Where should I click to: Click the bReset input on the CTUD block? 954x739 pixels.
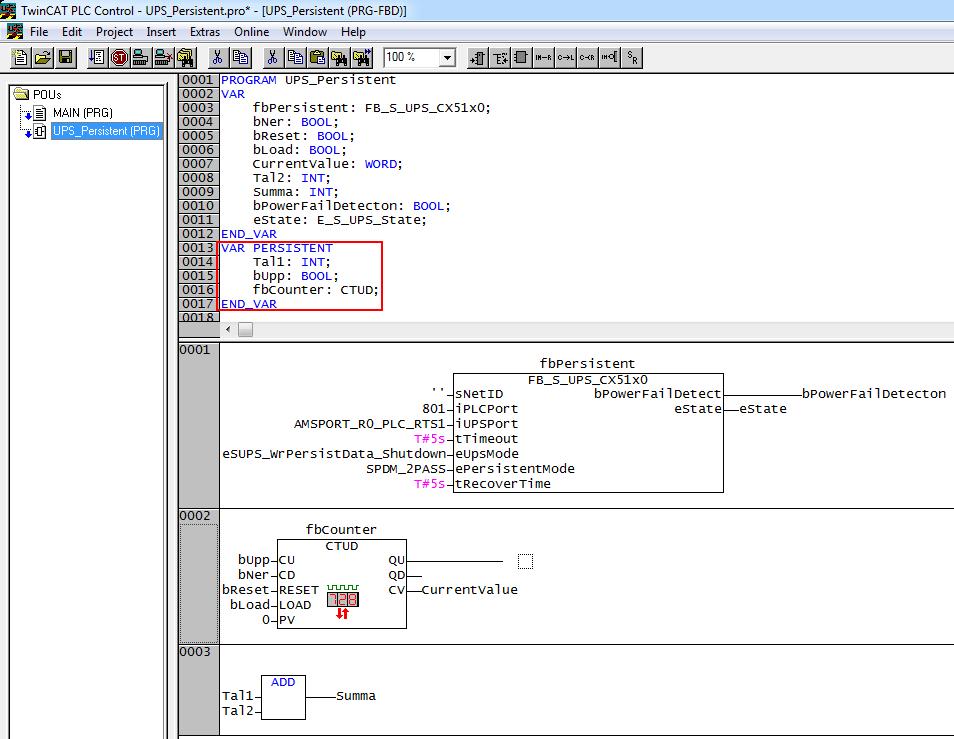pos(246,590)
